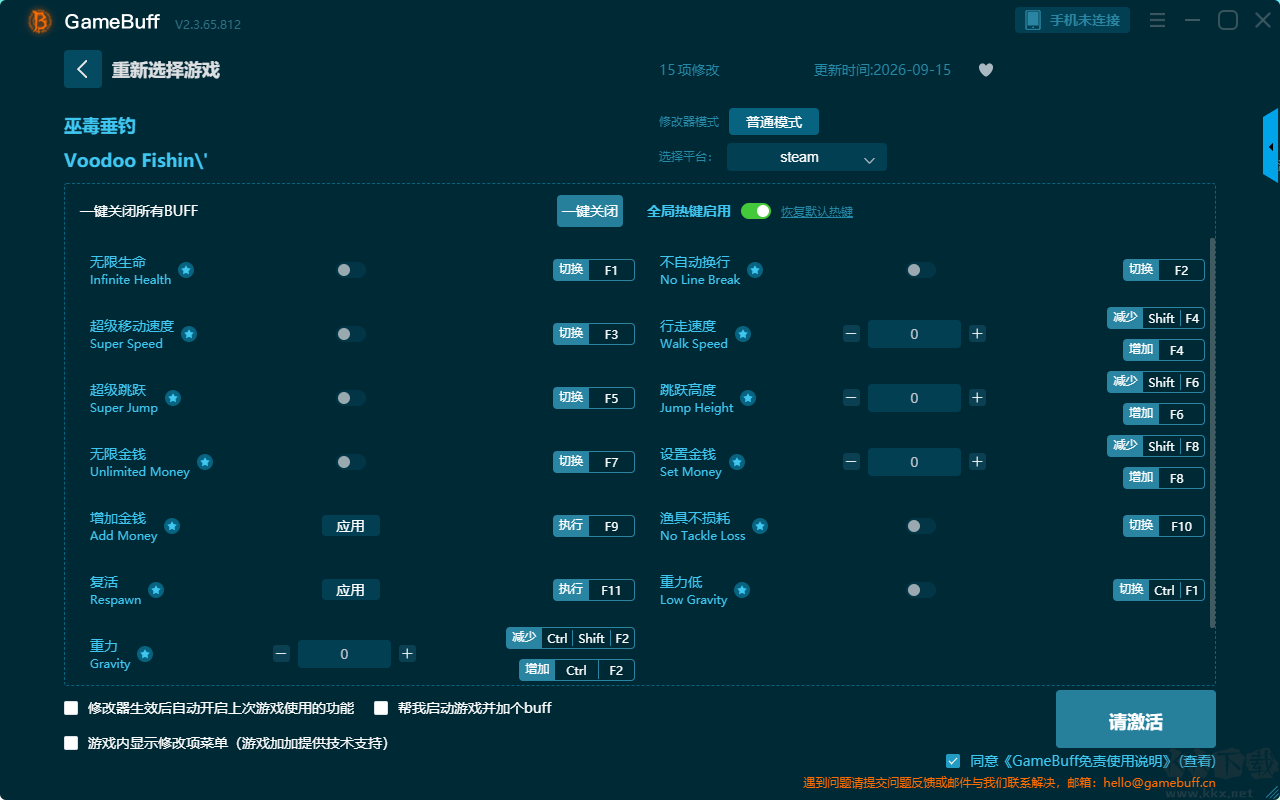Click the cheat list vertical scrollbar
The height and width of the screenshot is (800, 1280).
[x=1213, y=433]
